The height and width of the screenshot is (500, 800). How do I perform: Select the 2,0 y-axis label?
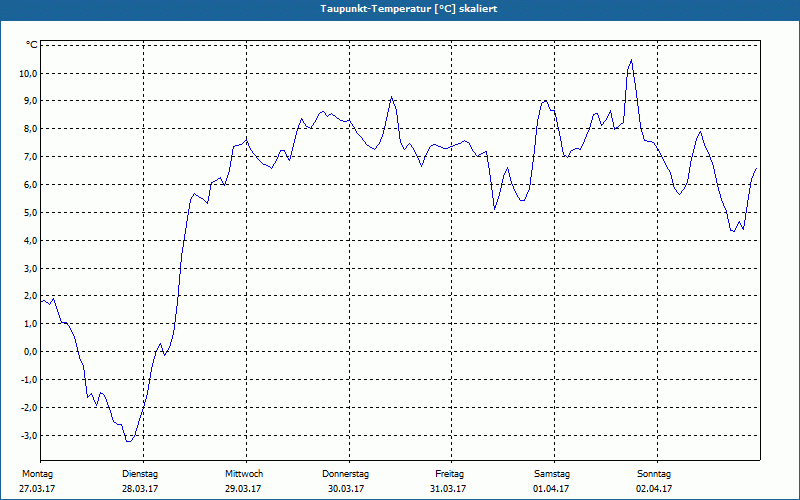(x=30, y=296)
